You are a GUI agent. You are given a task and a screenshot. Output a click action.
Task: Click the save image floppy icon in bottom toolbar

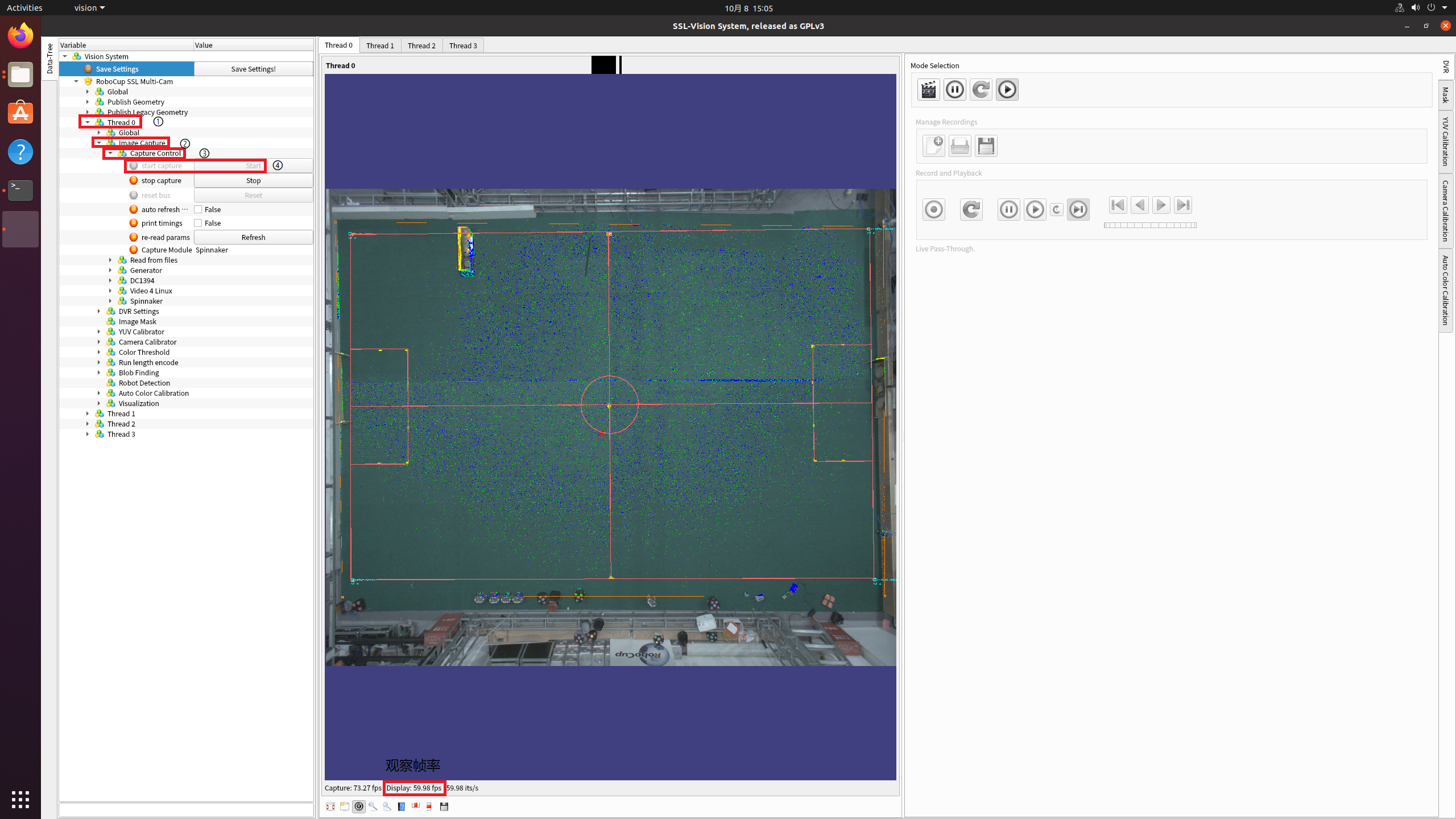coord(444,806)
